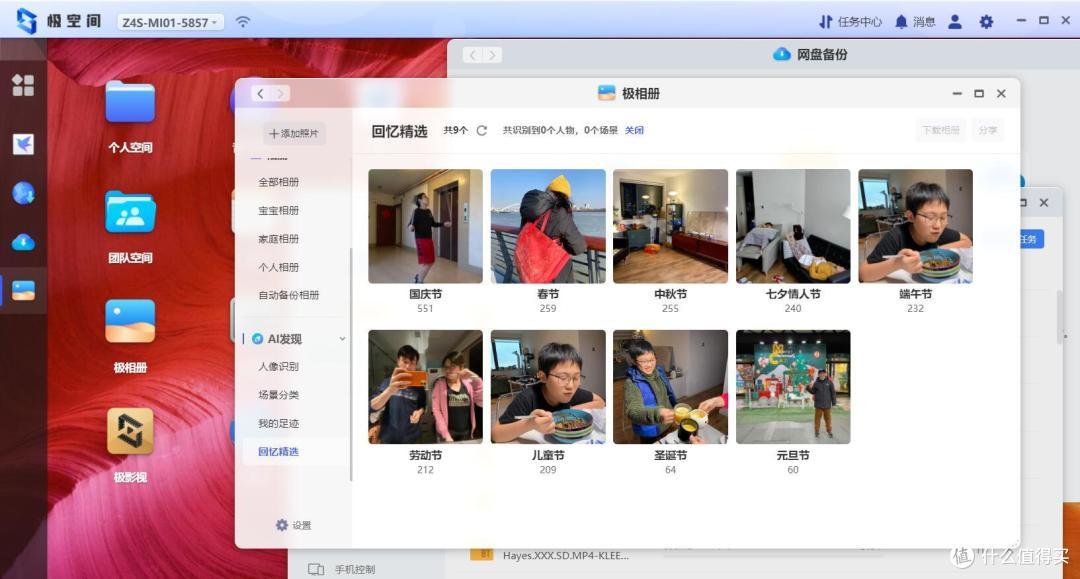Screen dimensions: 1080x579
Task: Go back in the 极相册 window
Action: click(260, 94)
